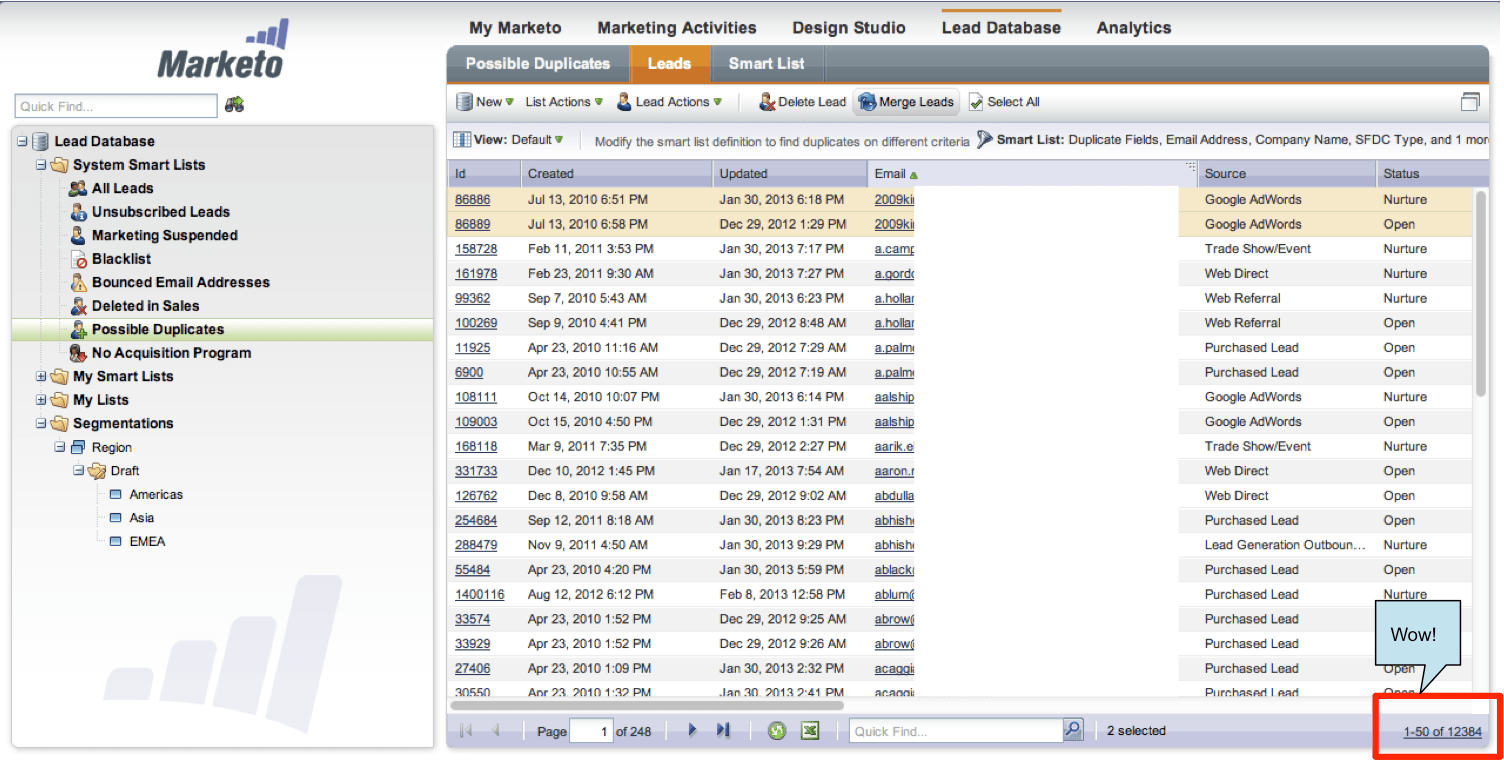Click the Marketing Suspended icon
This screenshot has height=760, width=1504.
[x=78, y=235]
